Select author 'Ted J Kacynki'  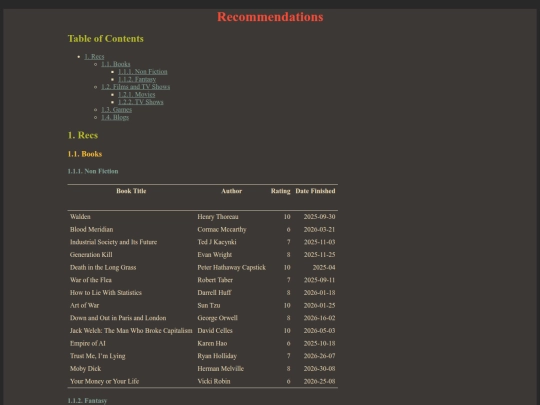click(x=217, y=242)
